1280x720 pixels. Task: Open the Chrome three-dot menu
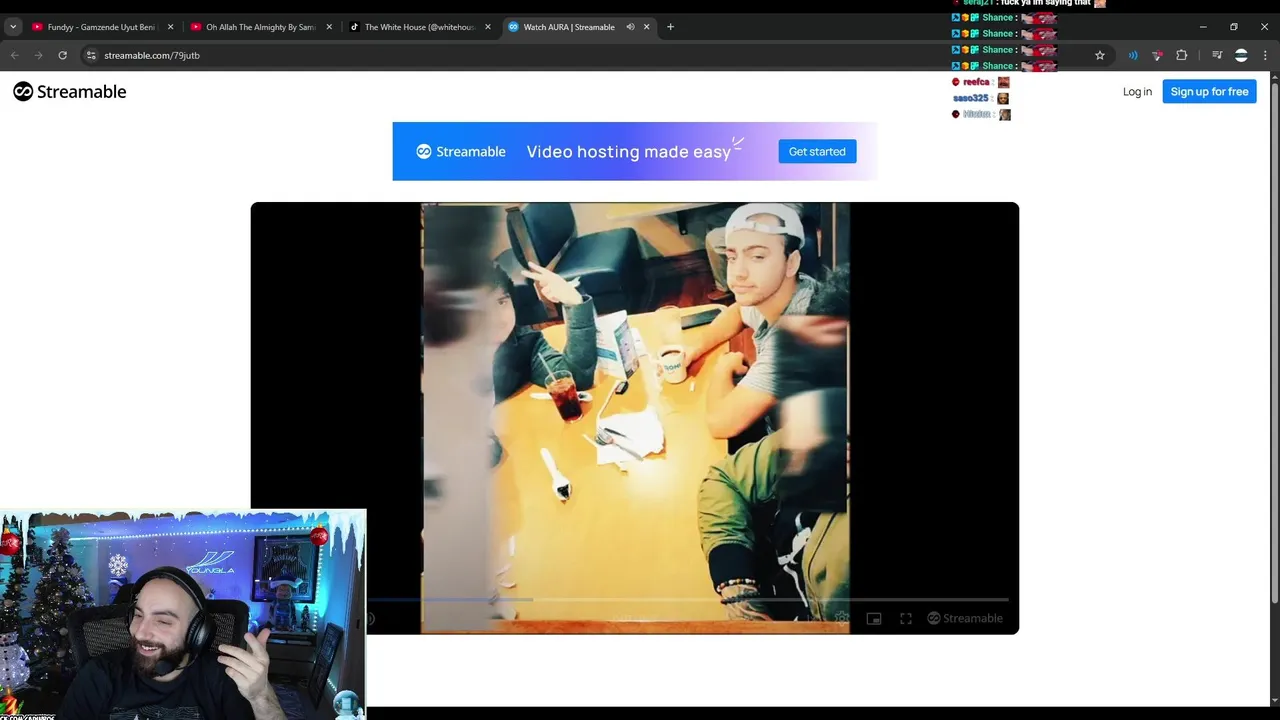click(x=1265, y=55)
